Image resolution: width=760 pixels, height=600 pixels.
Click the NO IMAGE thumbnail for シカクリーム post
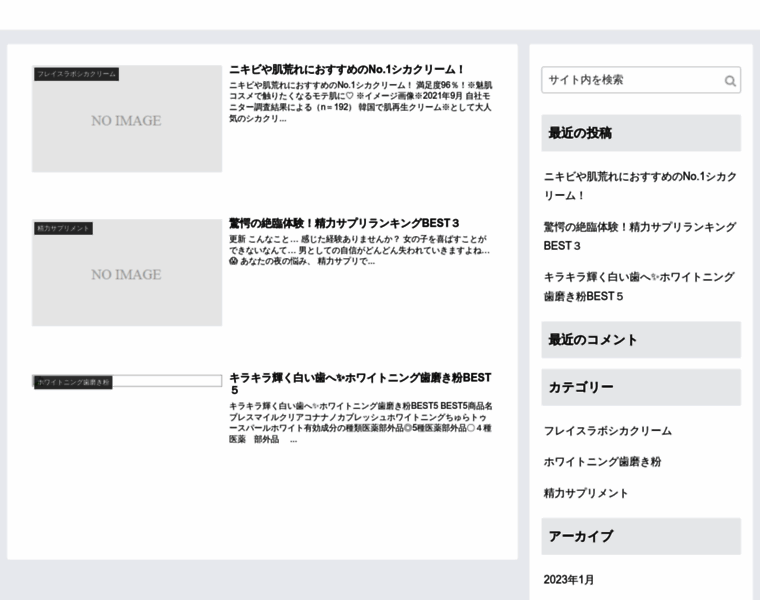pyautogui.click(x=127, y=119)
